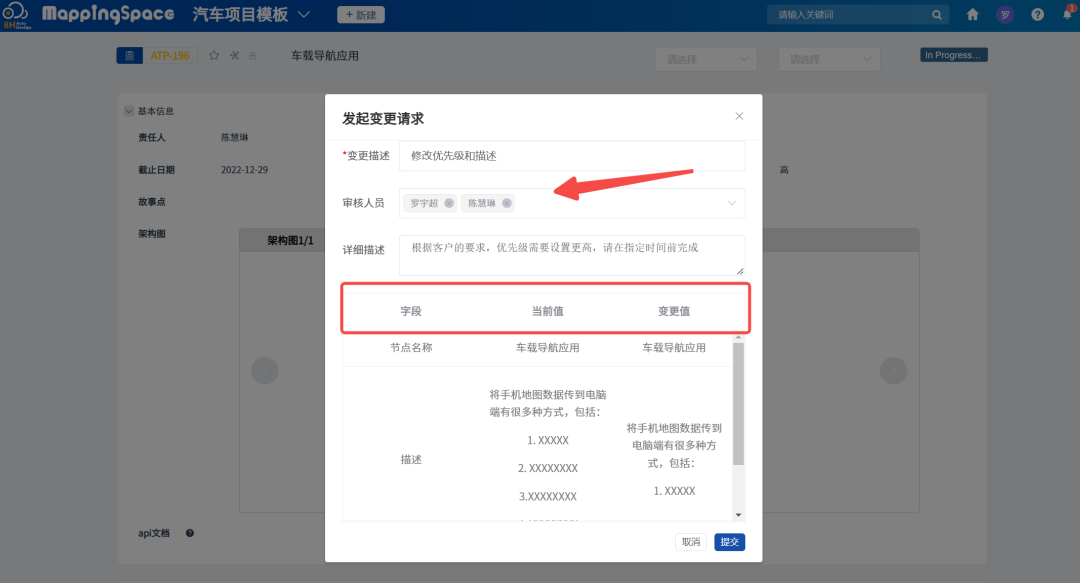The image size is (1080, 583).
Task: Open the 汽车项目模板 project dropdown
Action: pyautogui.click(x=304, y=15)
